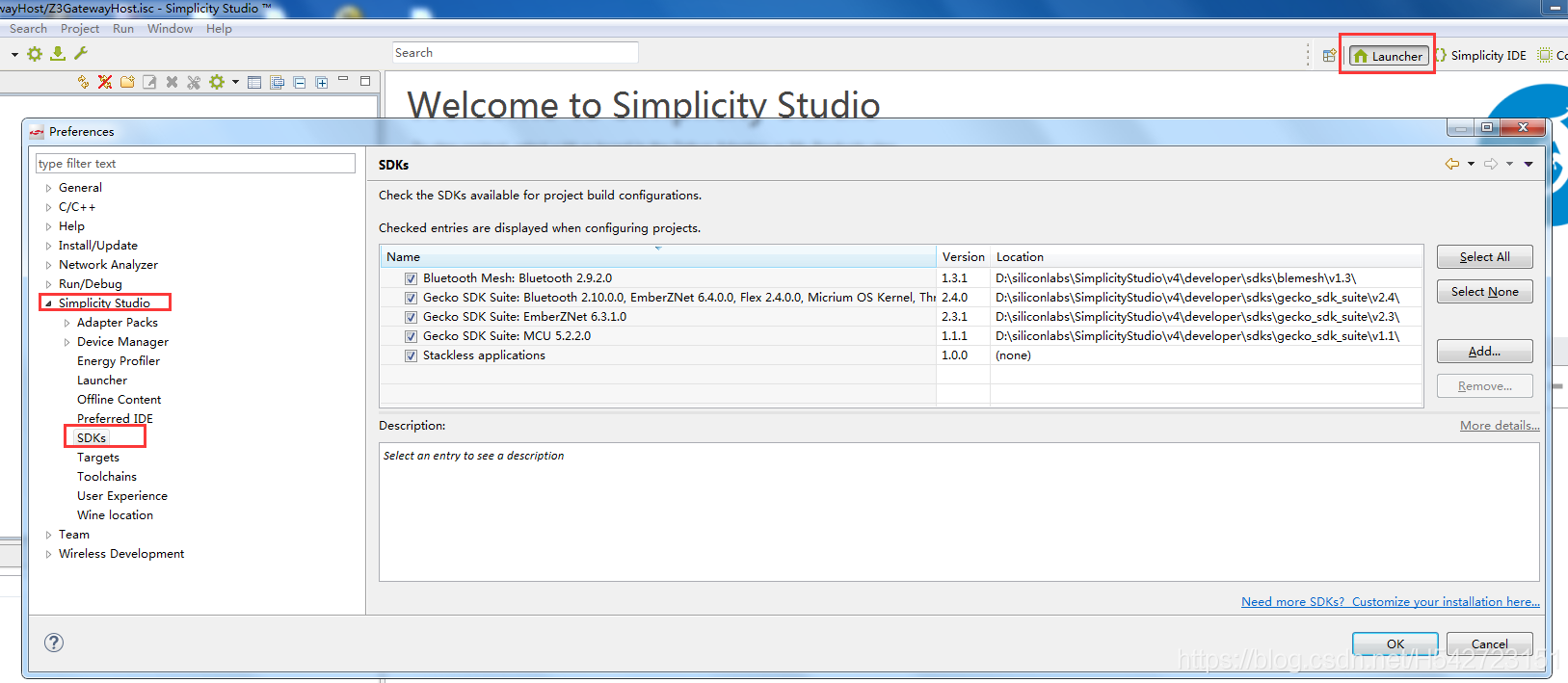The width and height of the screenshot is (1568, 683).
Task: Open the back history dropdown arrow
Action: pyautogui.click(x=1471, y=164)
